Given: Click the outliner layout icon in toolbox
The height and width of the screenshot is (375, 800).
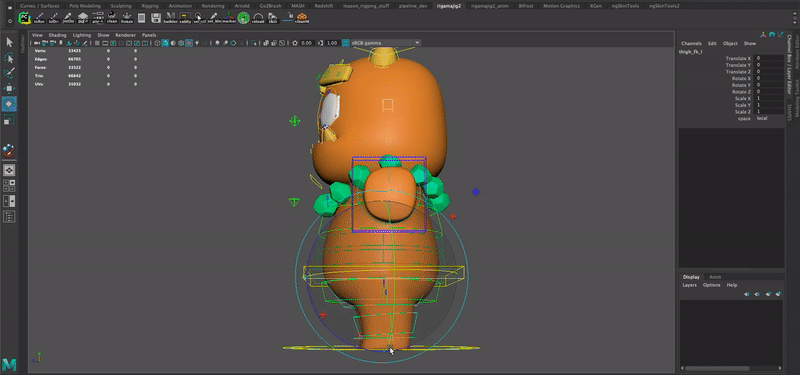Looking at the screenshot, I should click(9, 217).
